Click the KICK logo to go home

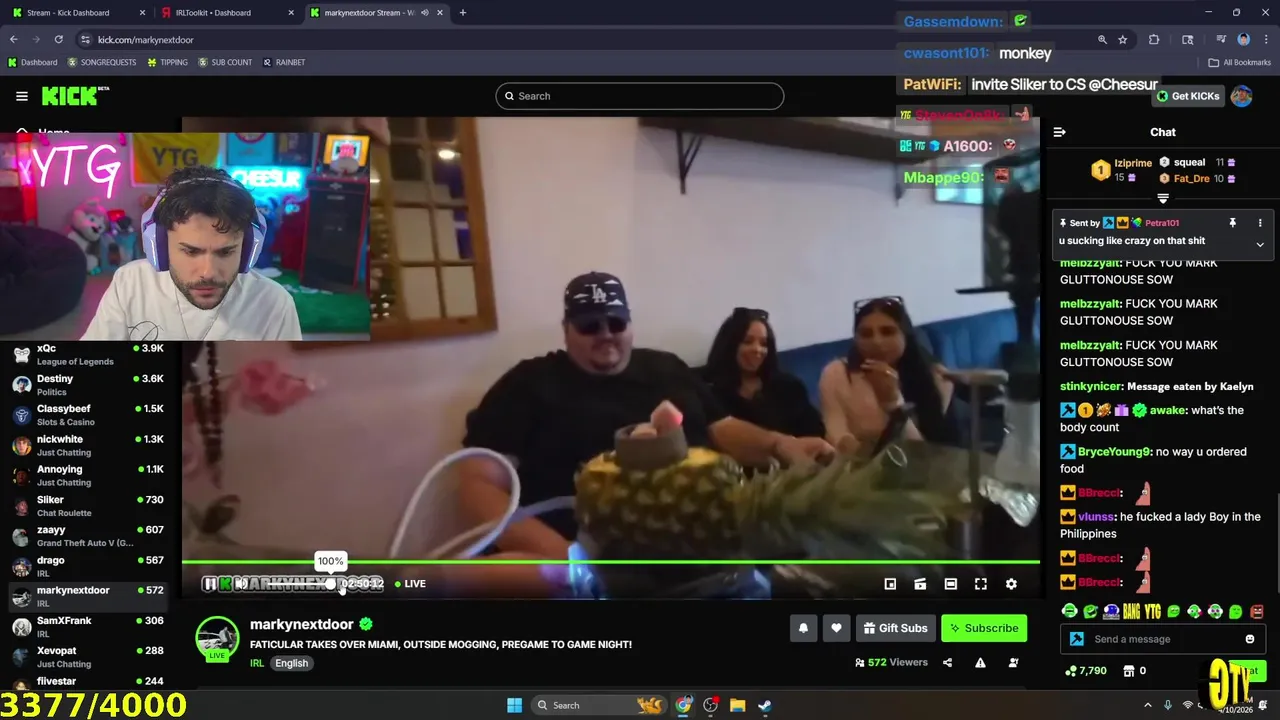click(75, 96)
